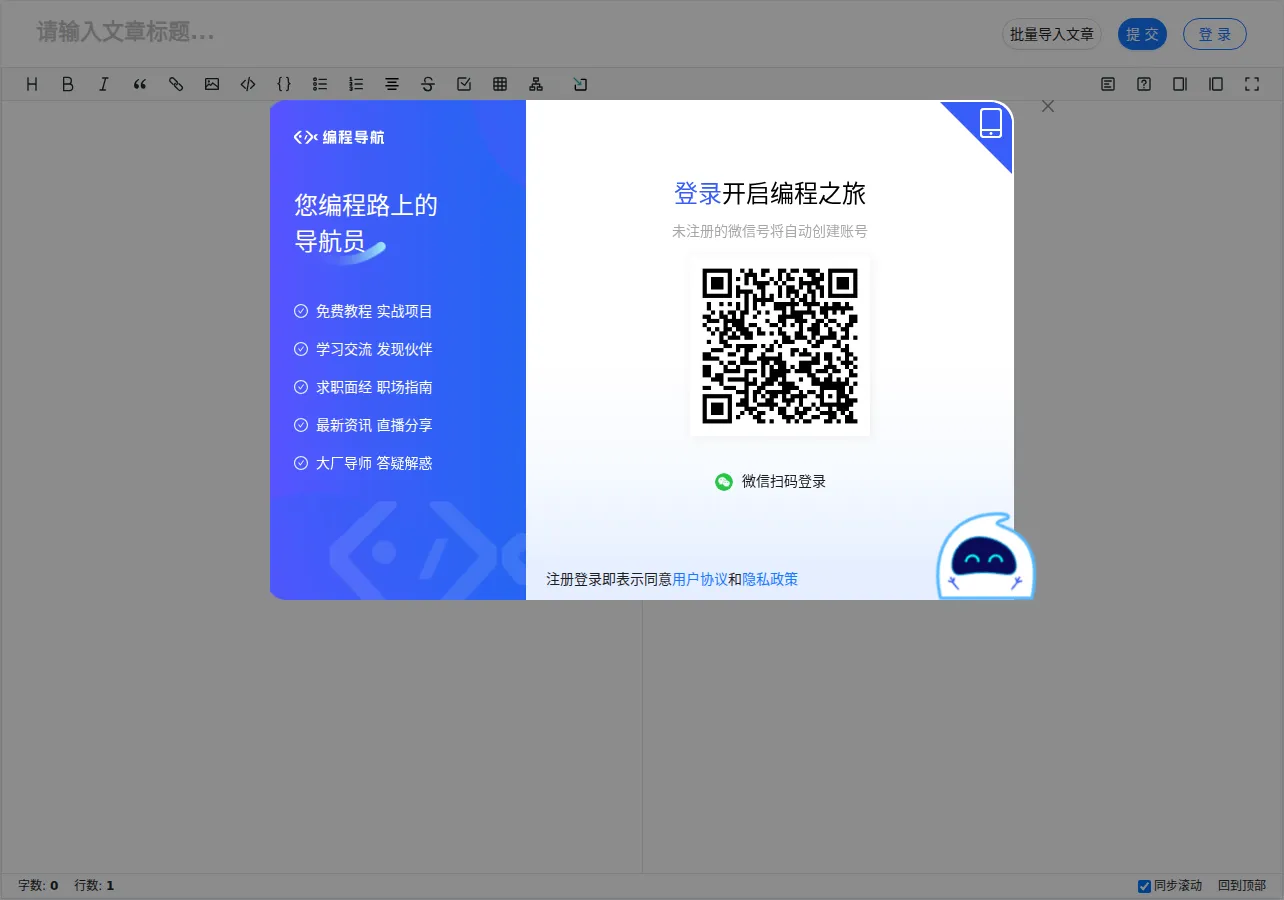Toggle the 同步滚动 checkbox
This screenshot has height=900, width=1284.
coord(1145,886)
